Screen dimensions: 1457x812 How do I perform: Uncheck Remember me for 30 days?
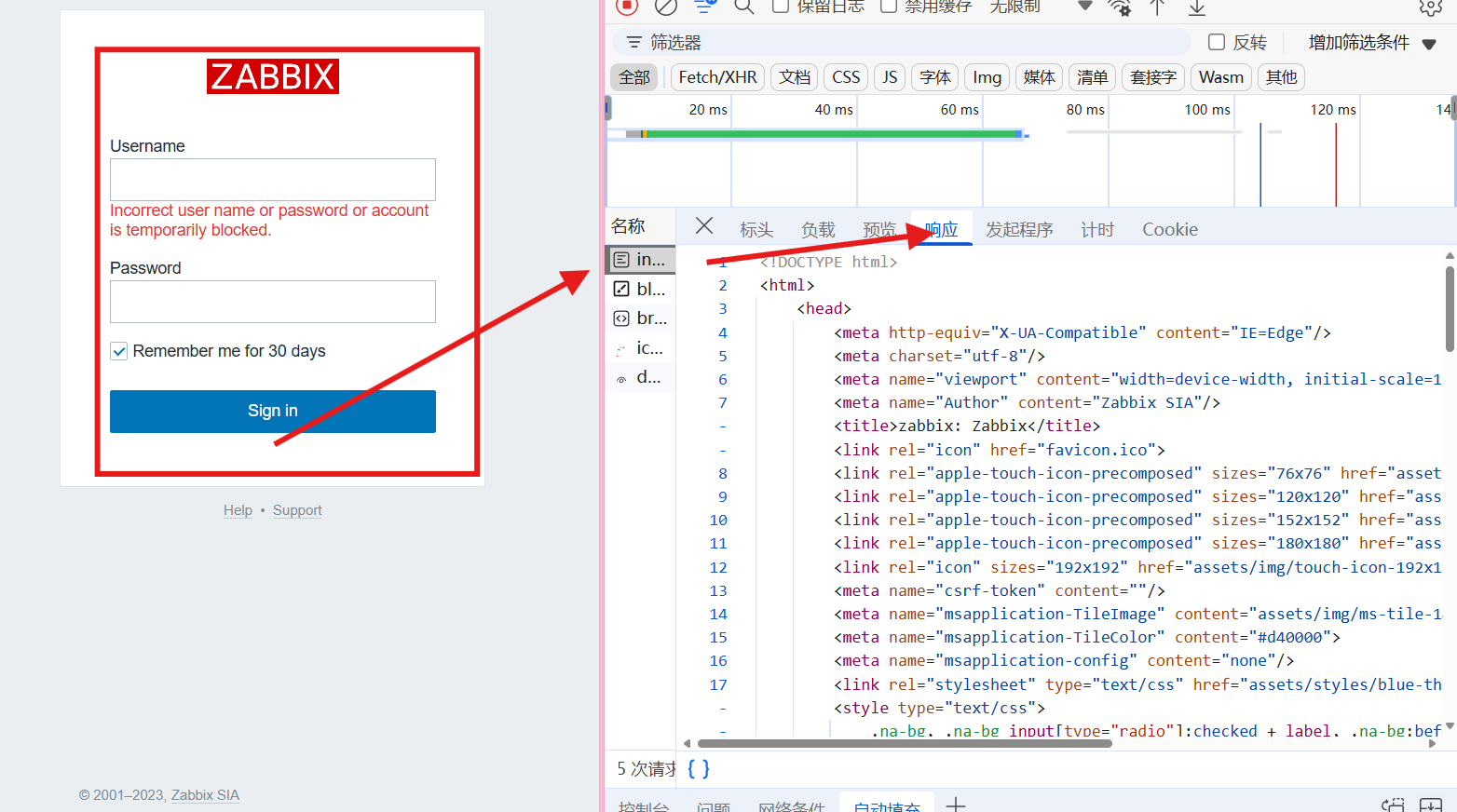click(119, 351)
